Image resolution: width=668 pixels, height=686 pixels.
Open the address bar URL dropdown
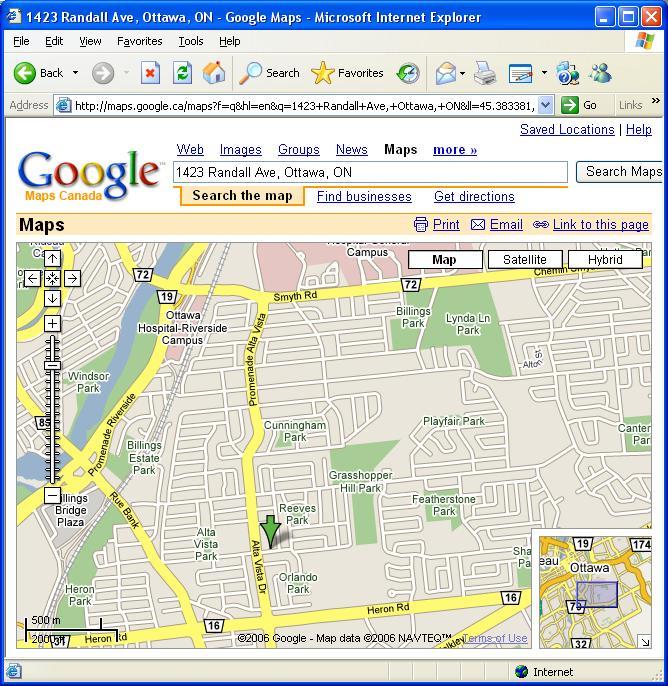(x=545, y=105)
